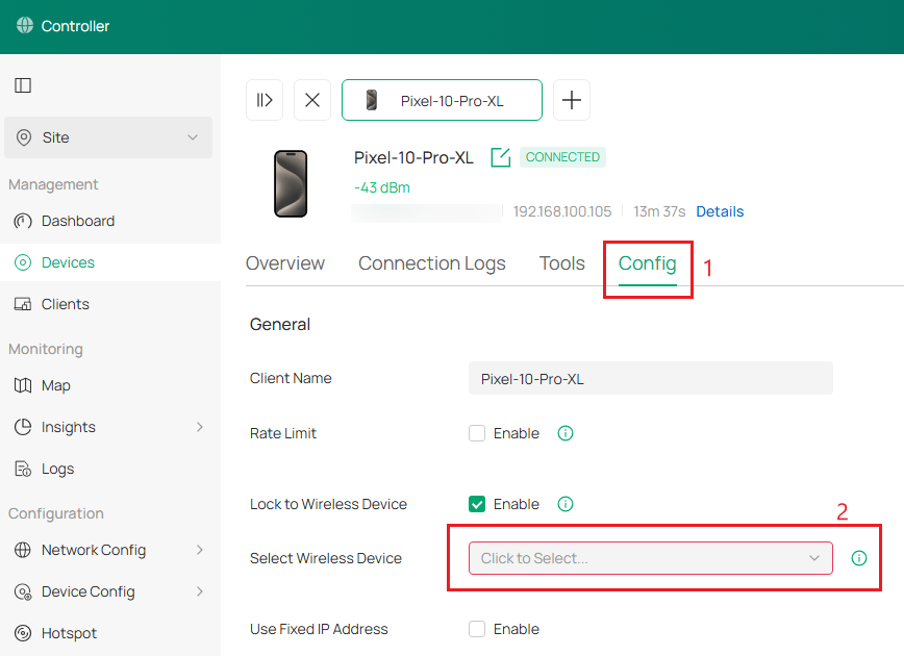The height and width of the screenshot is (656, 904).
Task: Click the 13m 37s uptime value
Action: (660, 212)
